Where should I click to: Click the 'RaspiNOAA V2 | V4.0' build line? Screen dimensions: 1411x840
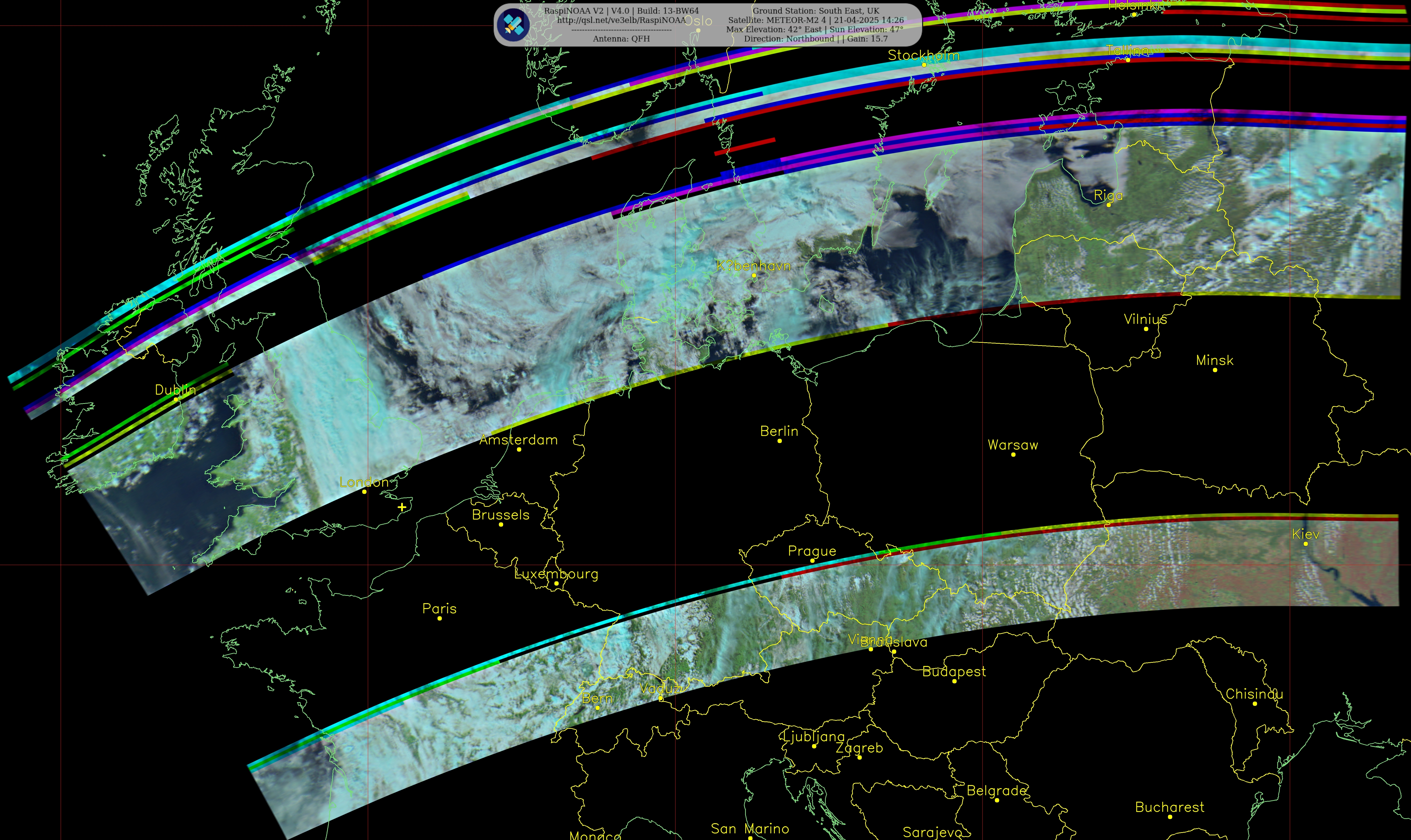click(621, 11)
